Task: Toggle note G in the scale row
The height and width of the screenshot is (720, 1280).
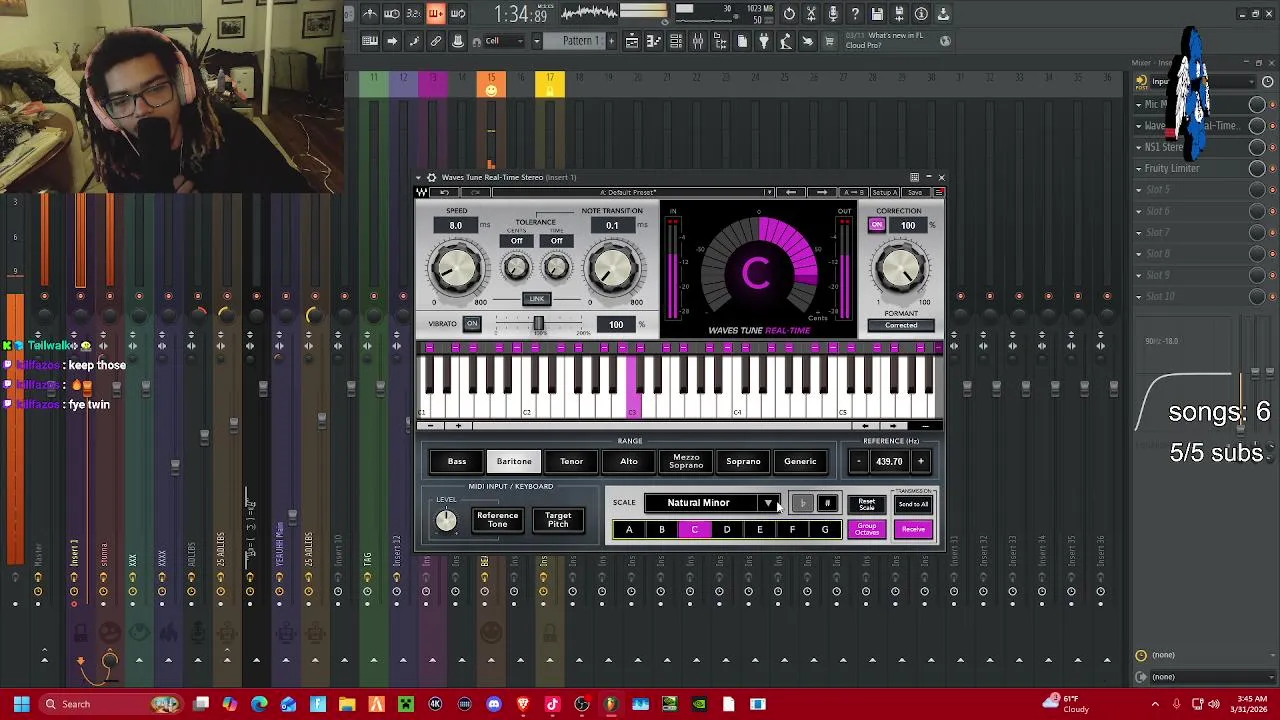Action: [x=825, y=529]
